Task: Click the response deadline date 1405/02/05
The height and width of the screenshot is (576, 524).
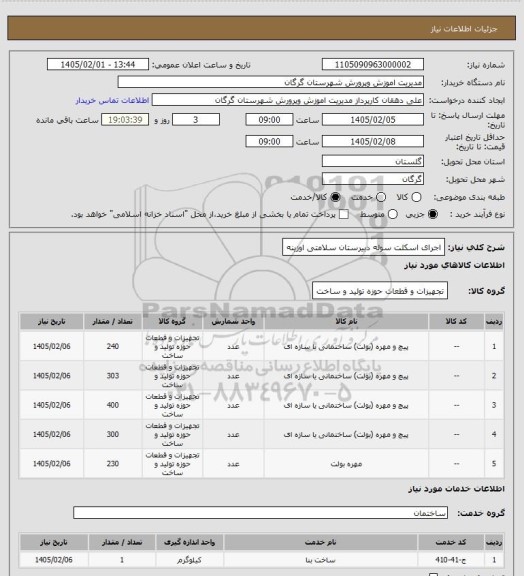Action: tap(373, 120)
